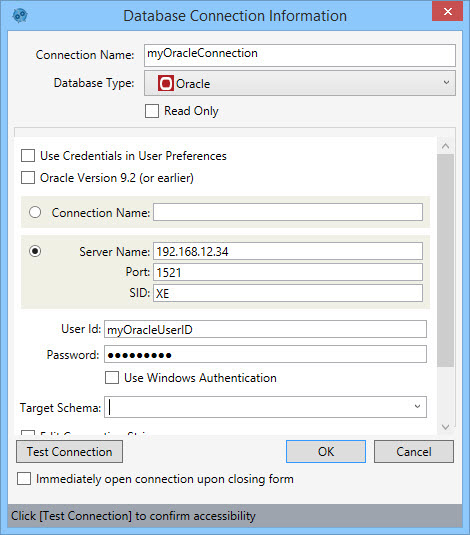Click the Database Connection Information title text
470x535 pixels.
coord(235,16)
